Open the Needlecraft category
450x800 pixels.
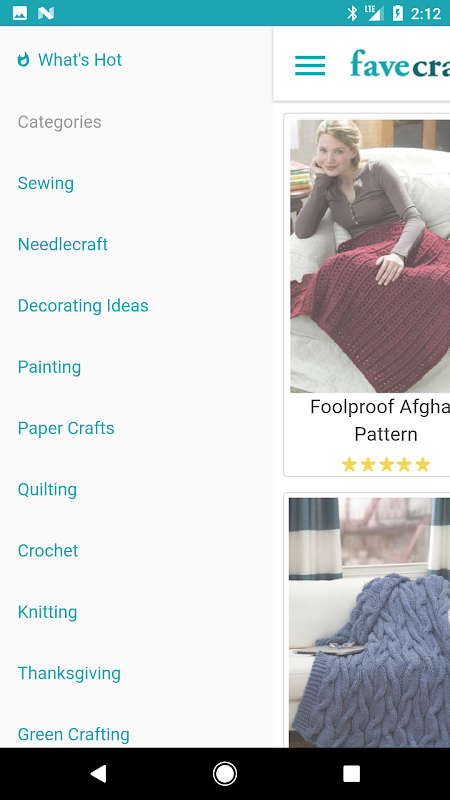[x=63, y=244]
